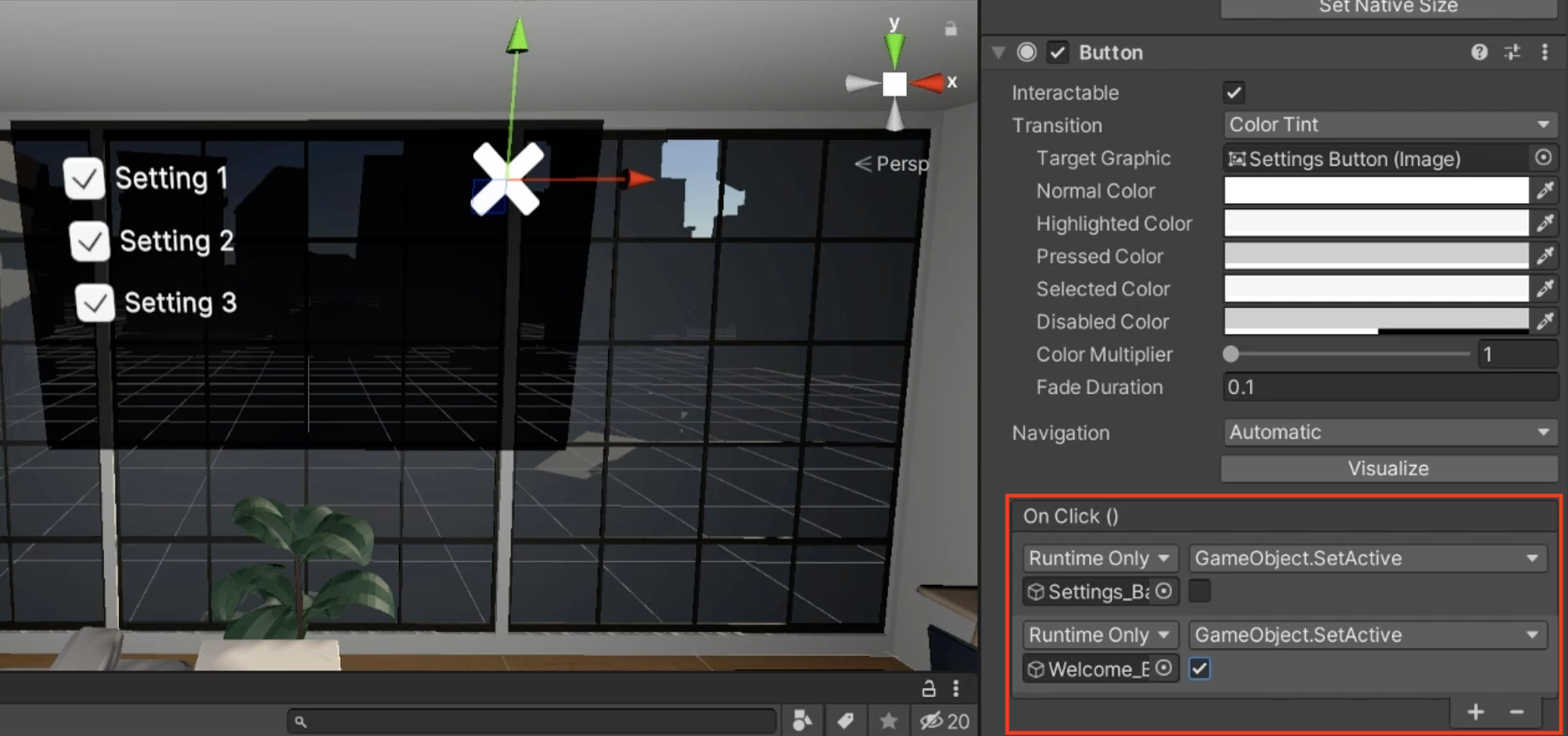1568x736 pixels.
Task: Click the white X close icon in scene
Action: point(507,179)
